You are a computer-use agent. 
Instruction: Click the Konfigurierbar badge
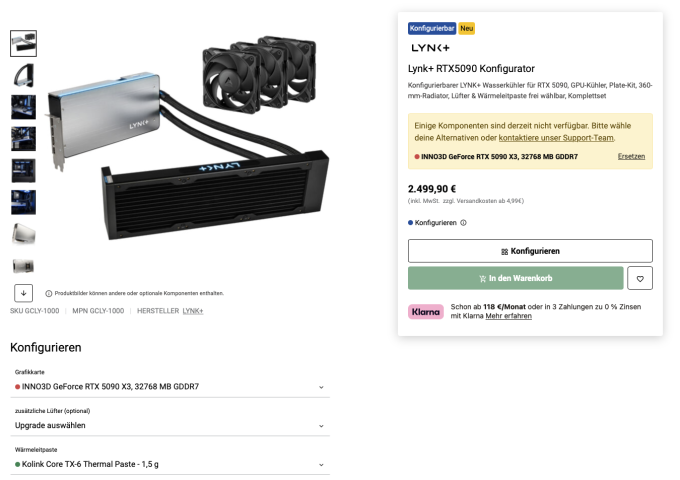tap(432, 29)
